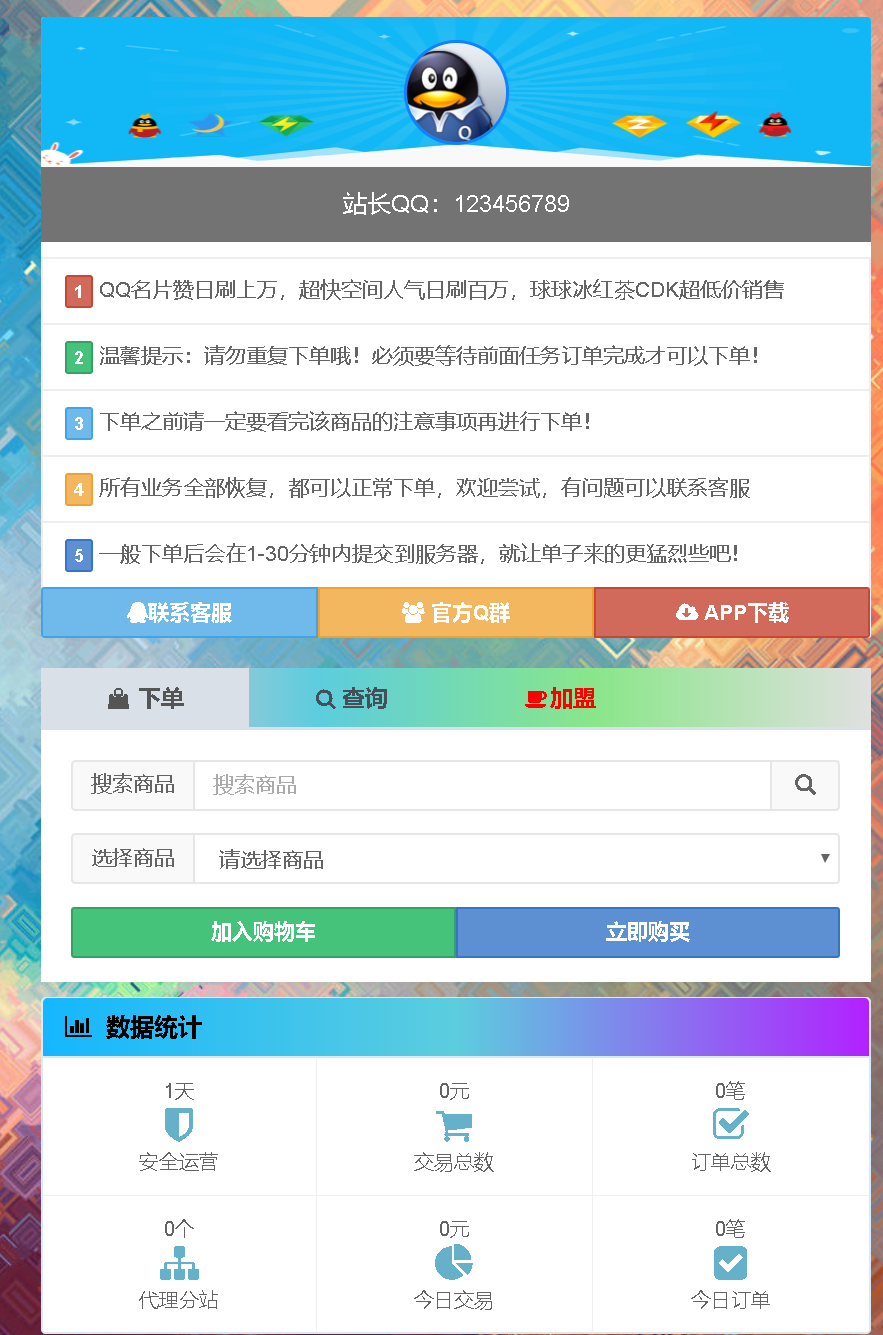The height and width of the screenshot is (1335, 883).
Task: Click the 代理分站 label
Action: pos(179,1301)
